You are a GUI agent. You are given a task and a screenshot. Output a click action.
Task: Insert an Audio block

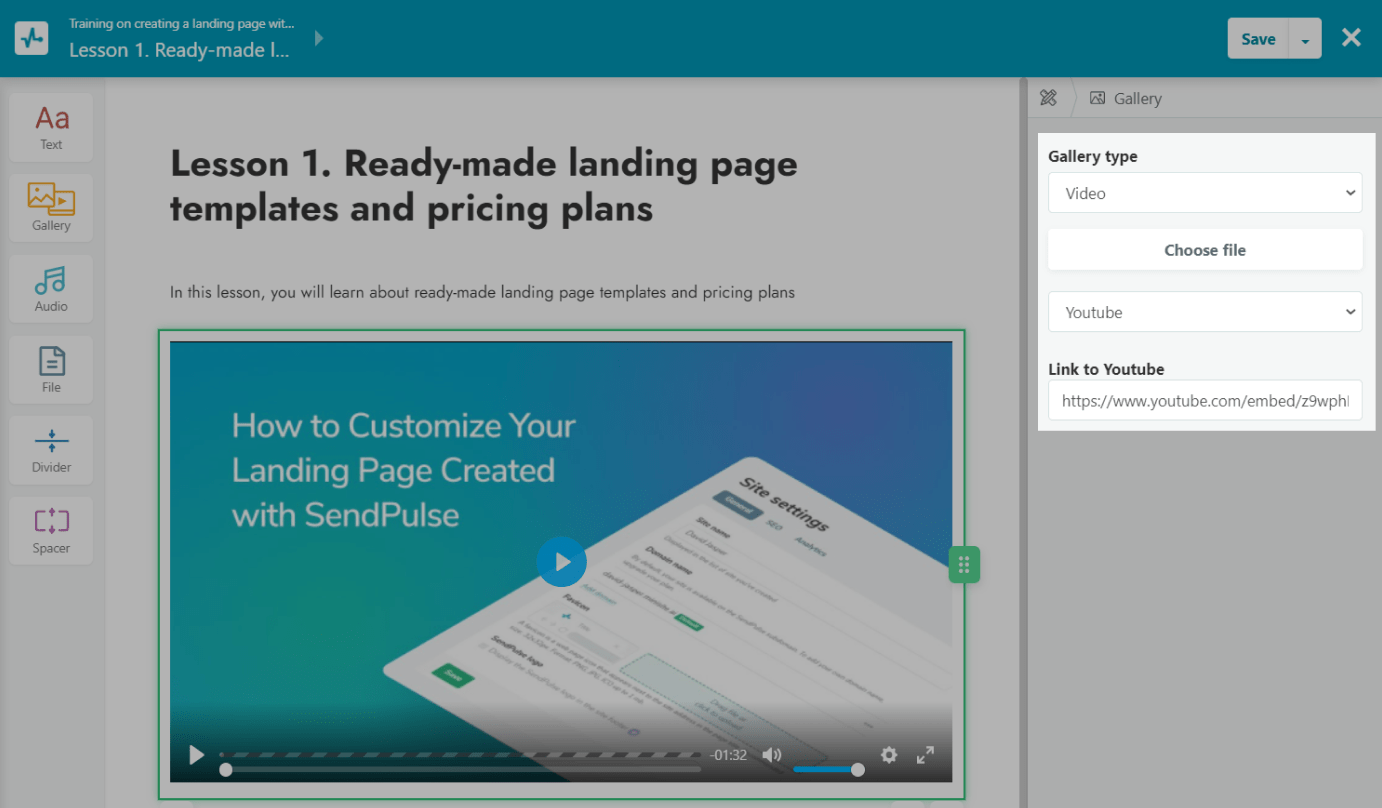[51, 289]
